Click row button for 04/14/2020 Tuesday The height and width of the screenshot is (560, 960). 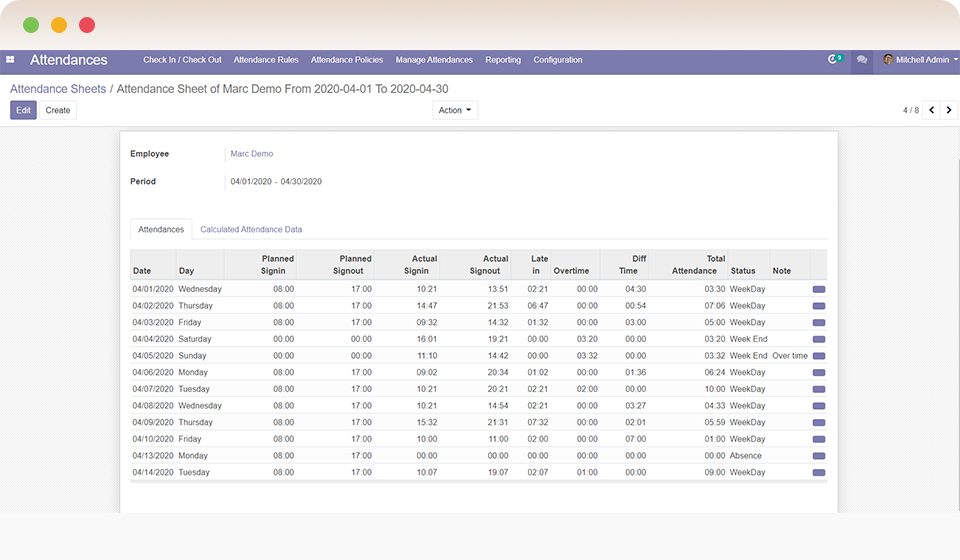click(x=819, y=473)
